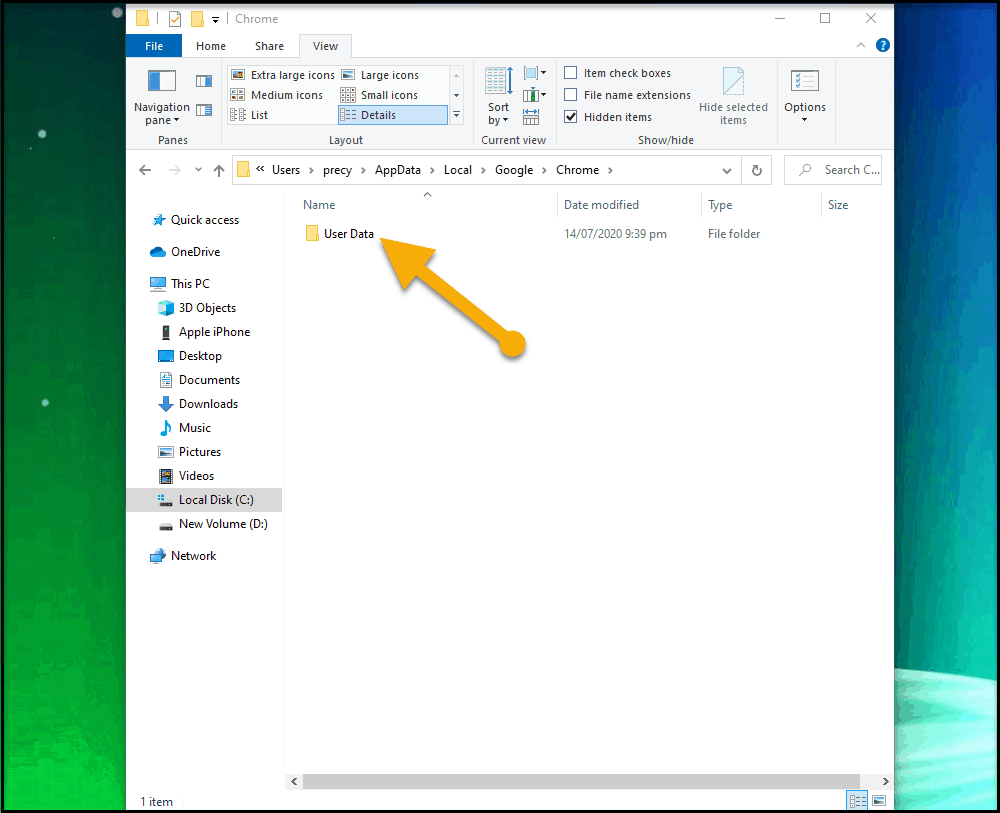Select This PC in navigation pane
The width and height of the screenshot is (1000, 813).
click(180, 284)
